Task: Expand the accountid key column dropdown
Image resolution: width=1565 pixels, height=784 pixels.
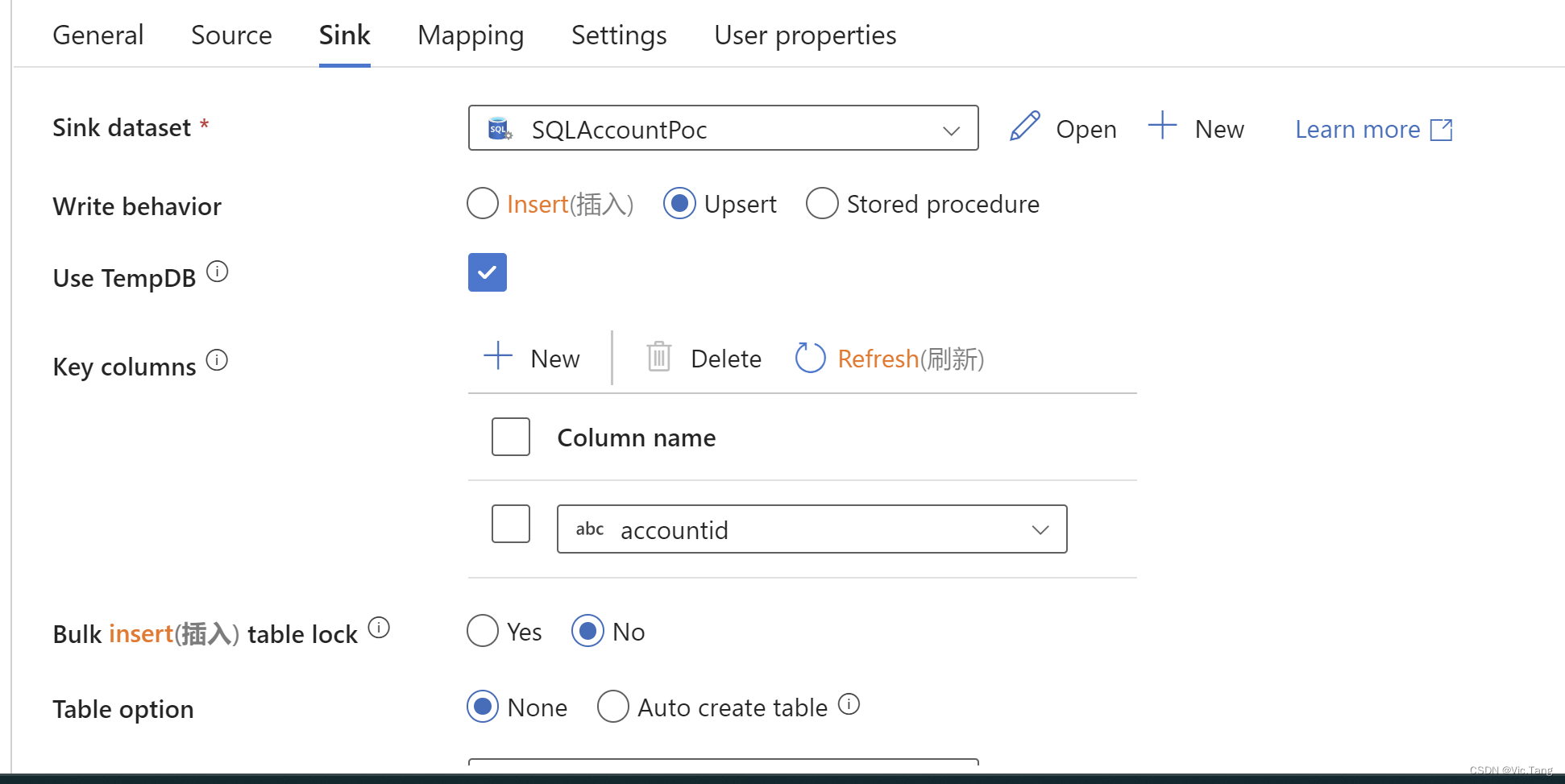Action: 1040,529
